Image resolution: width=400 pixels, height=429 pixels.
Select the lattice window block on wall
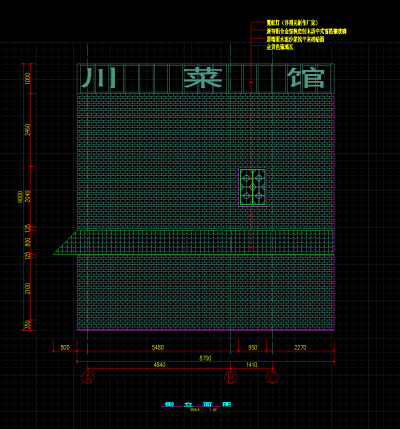(x=252, y=187)
